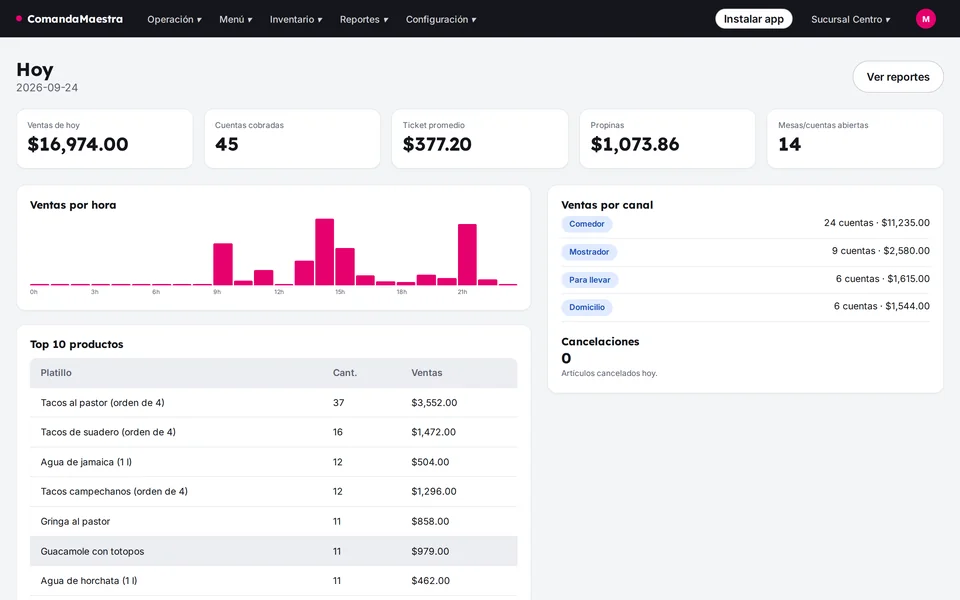The width and height of the screenshot is (960, 600).
Task: Click the date 2026-09-24
Action: coord(47,88)
